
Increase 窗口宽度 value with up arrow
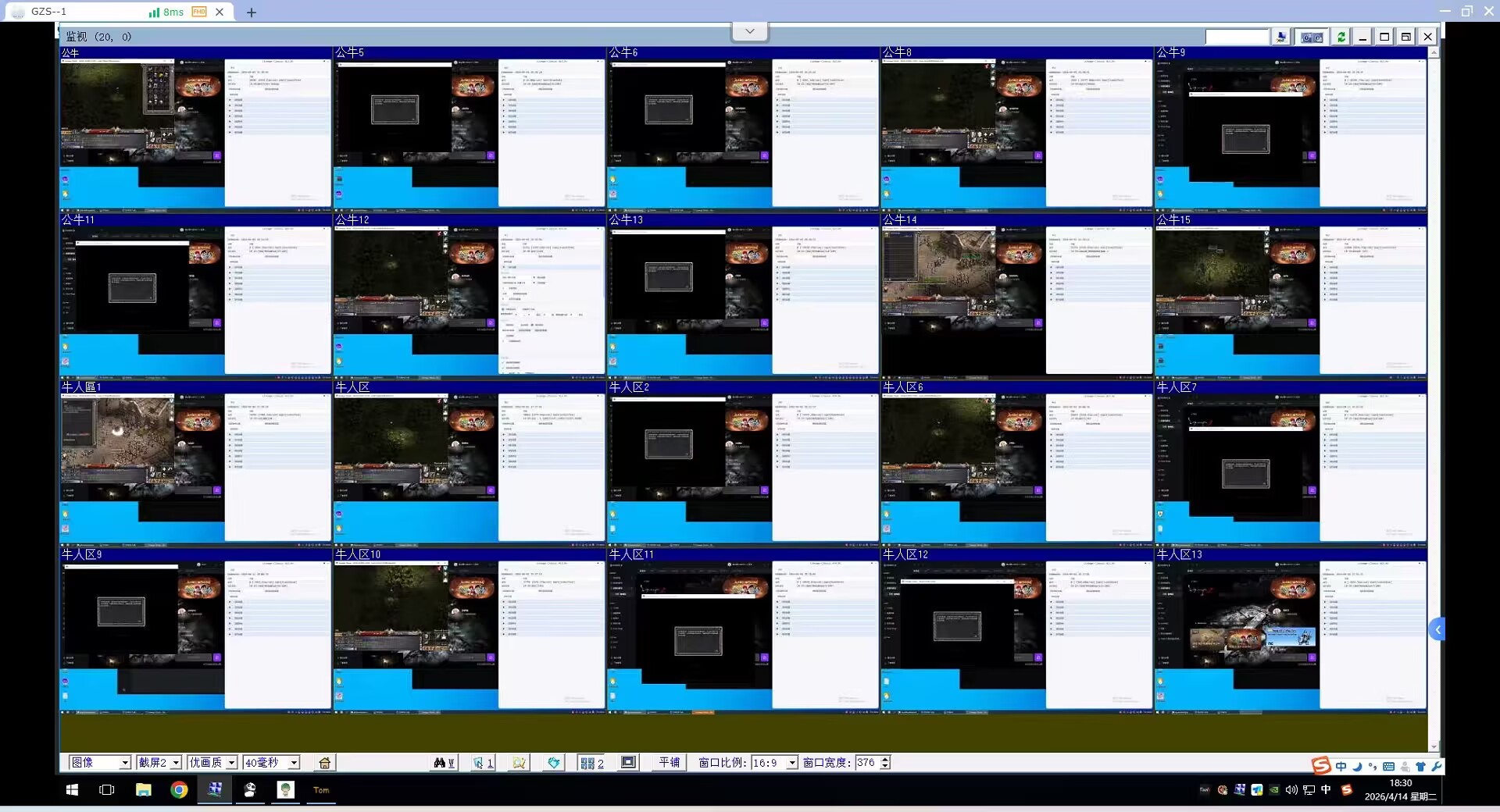pos(885,759)
